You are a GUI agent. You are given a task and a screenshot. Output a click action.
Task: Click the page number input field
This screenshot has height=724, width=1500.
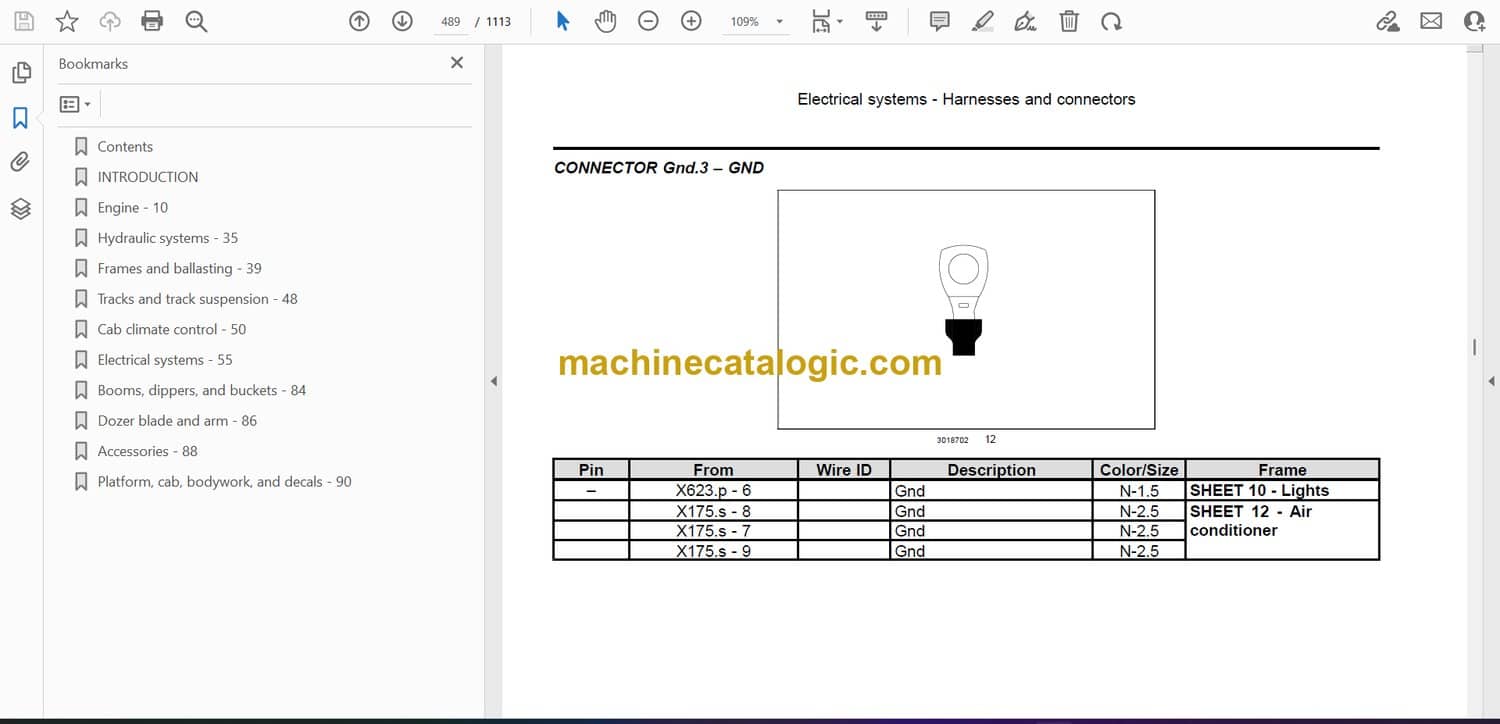coord(451,22)
